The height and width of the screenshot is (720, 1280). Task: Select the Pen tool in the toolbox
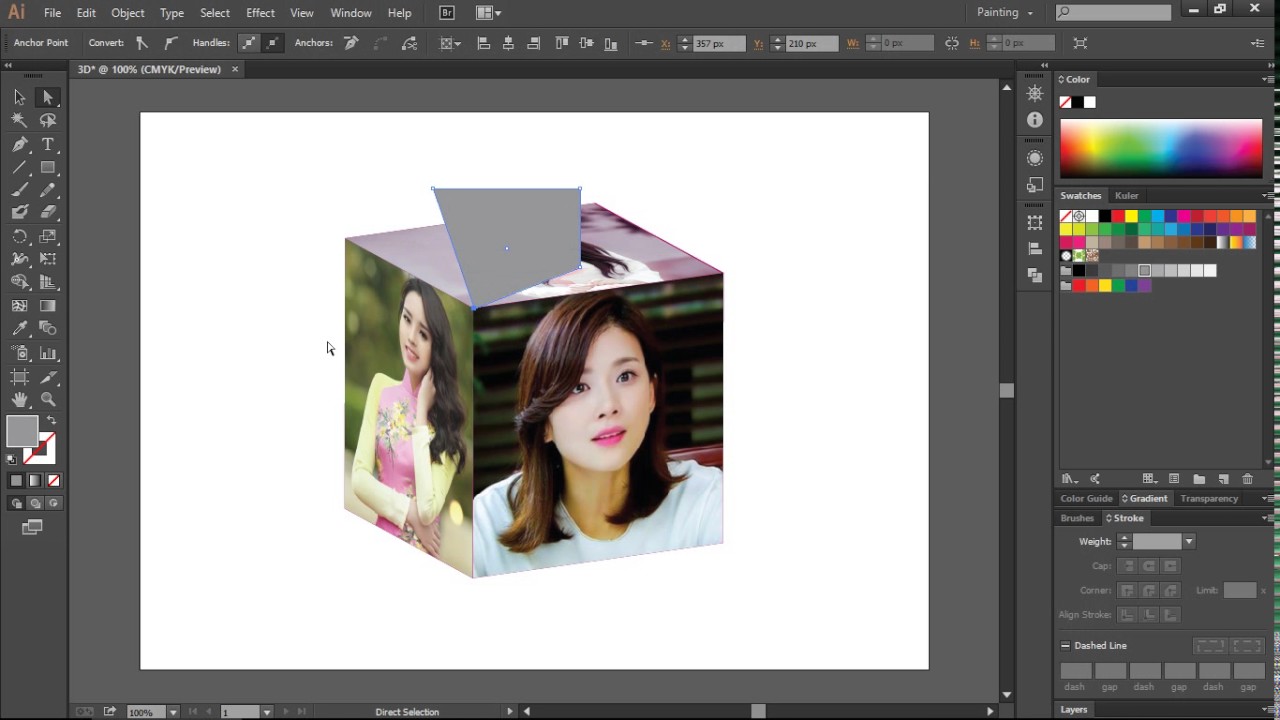pos(19,144)
